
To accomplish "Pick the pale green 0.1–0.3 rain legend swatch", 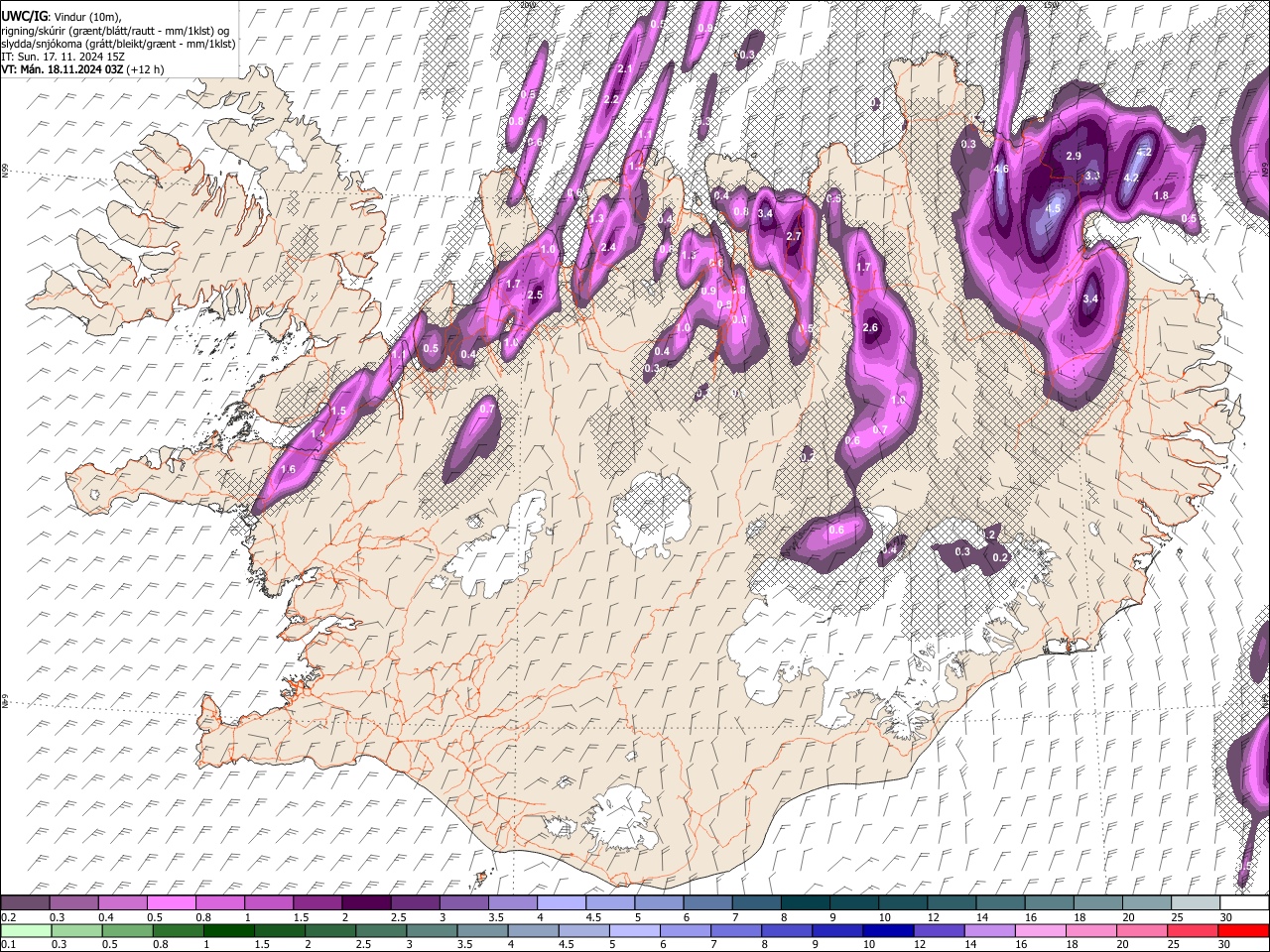I will (25, 930).
